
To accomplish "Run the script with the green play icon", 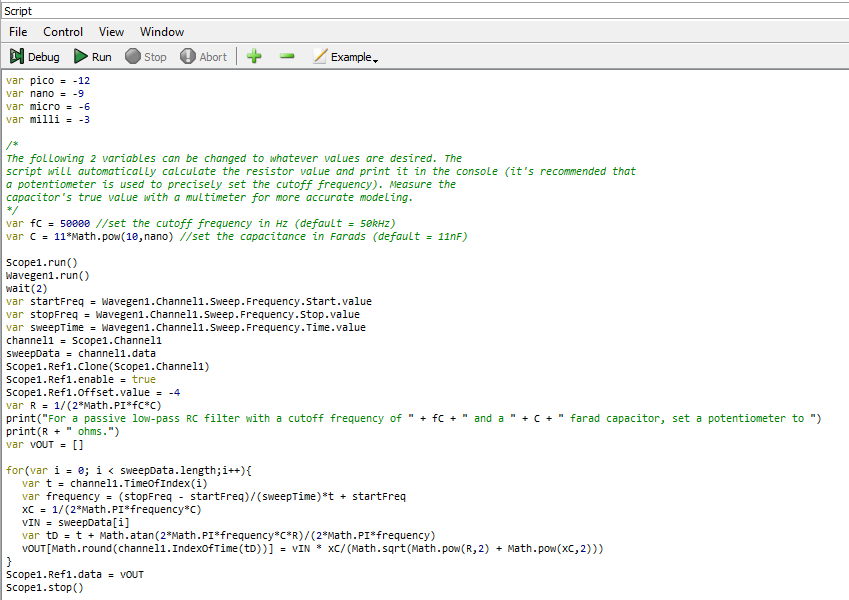I will tap(81, 56).
